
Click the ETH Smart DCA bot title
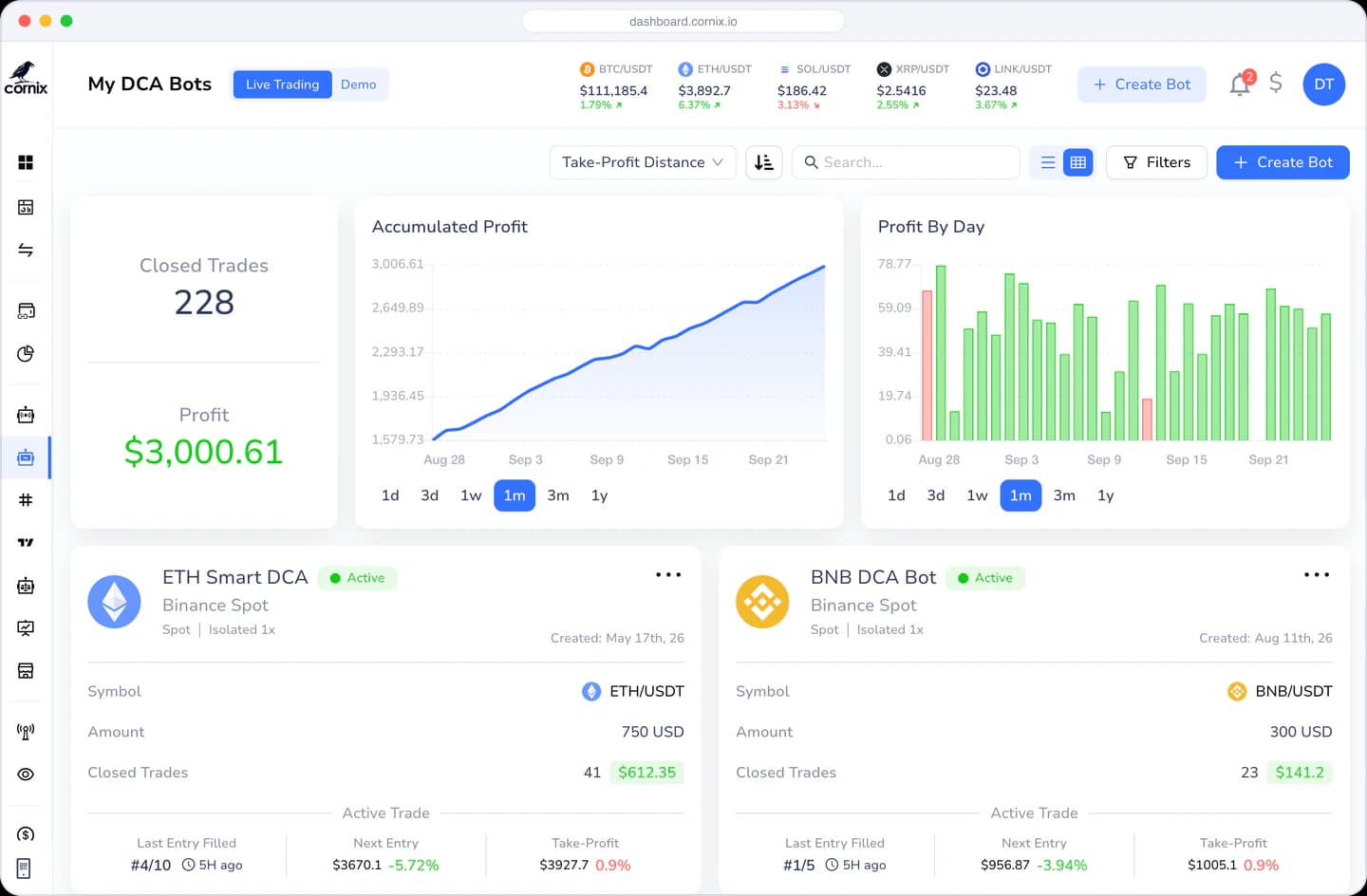tap(235, 577)
